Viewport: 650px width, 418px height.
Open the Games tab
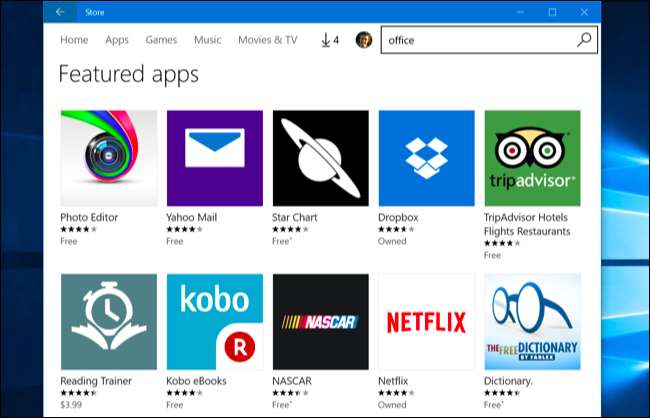pos(161,40)
